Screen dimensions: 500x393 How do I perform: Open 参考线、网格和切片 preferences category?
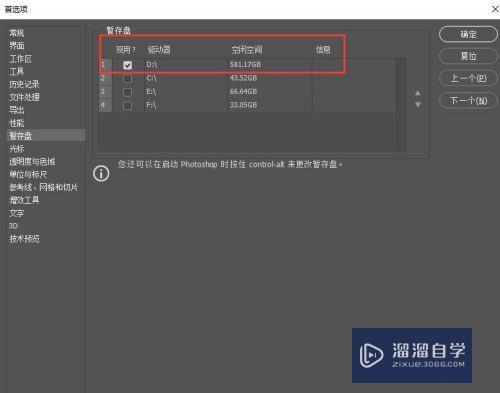click(x=44, y=187)
